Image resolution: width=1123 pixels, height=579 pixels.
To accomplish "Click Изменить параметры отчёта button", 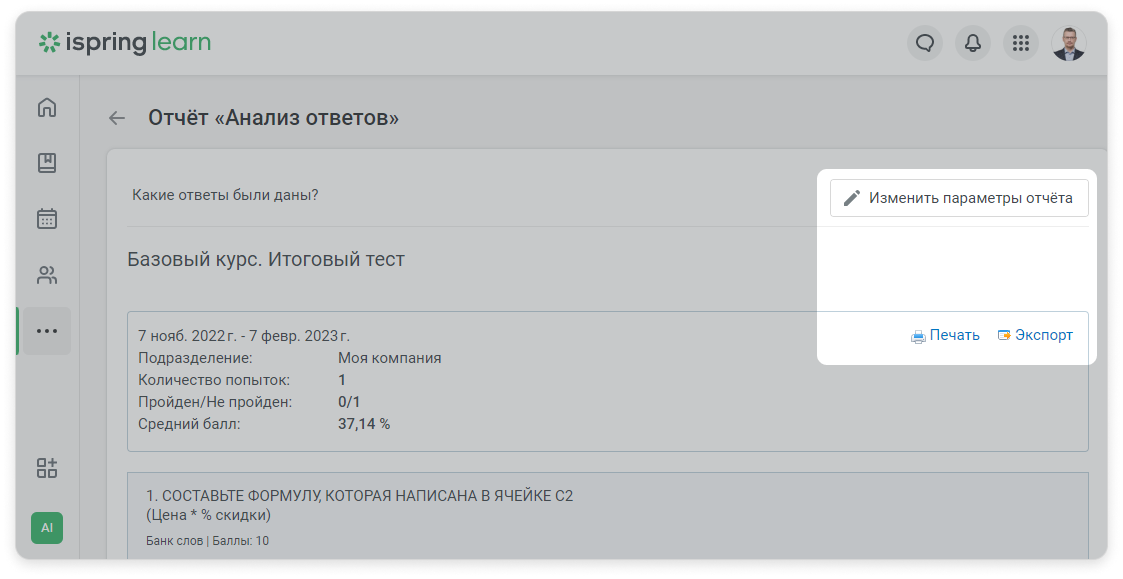I will point(959,198).
